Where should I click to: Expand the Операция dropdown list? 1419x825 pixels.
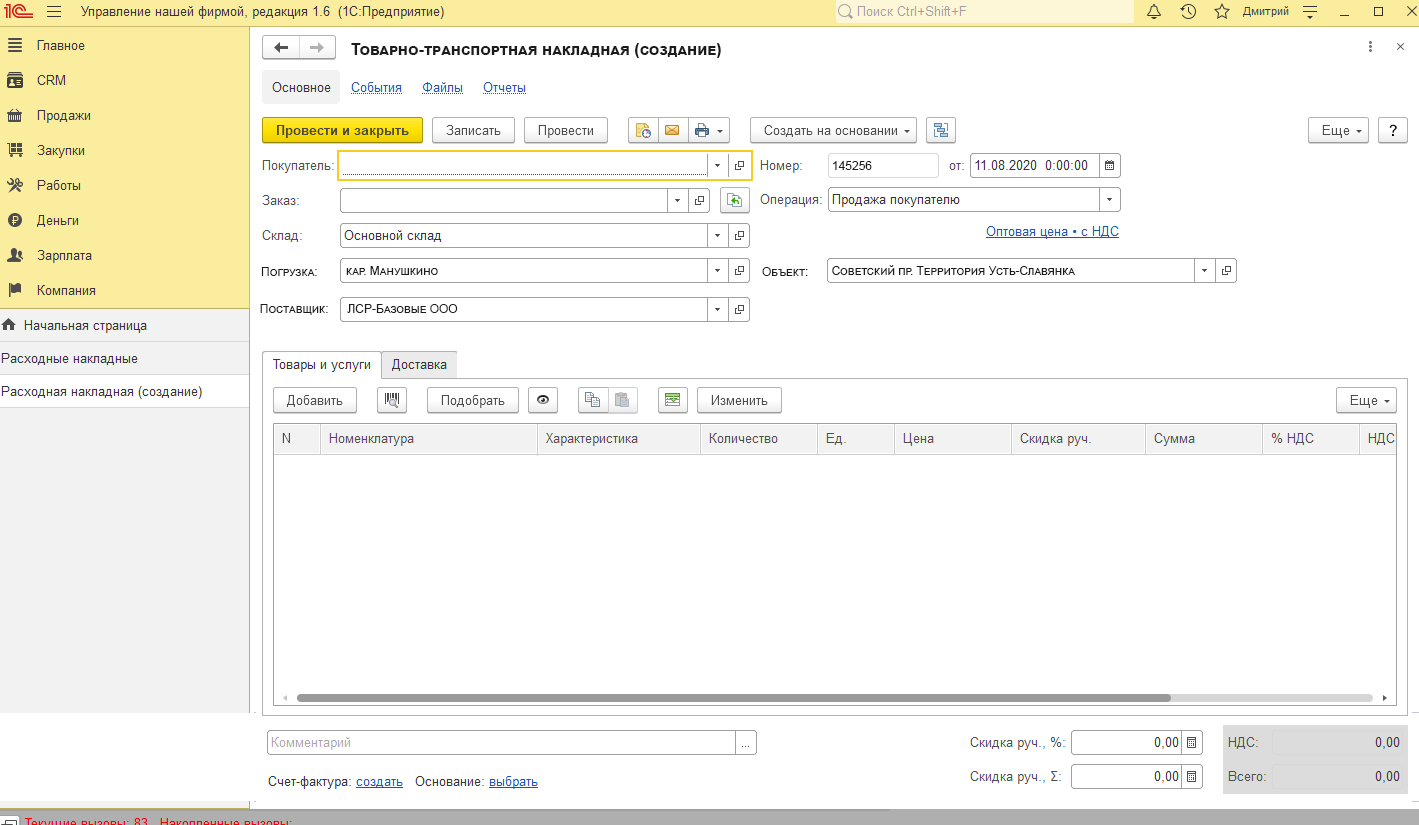[x=1109, y=200]
